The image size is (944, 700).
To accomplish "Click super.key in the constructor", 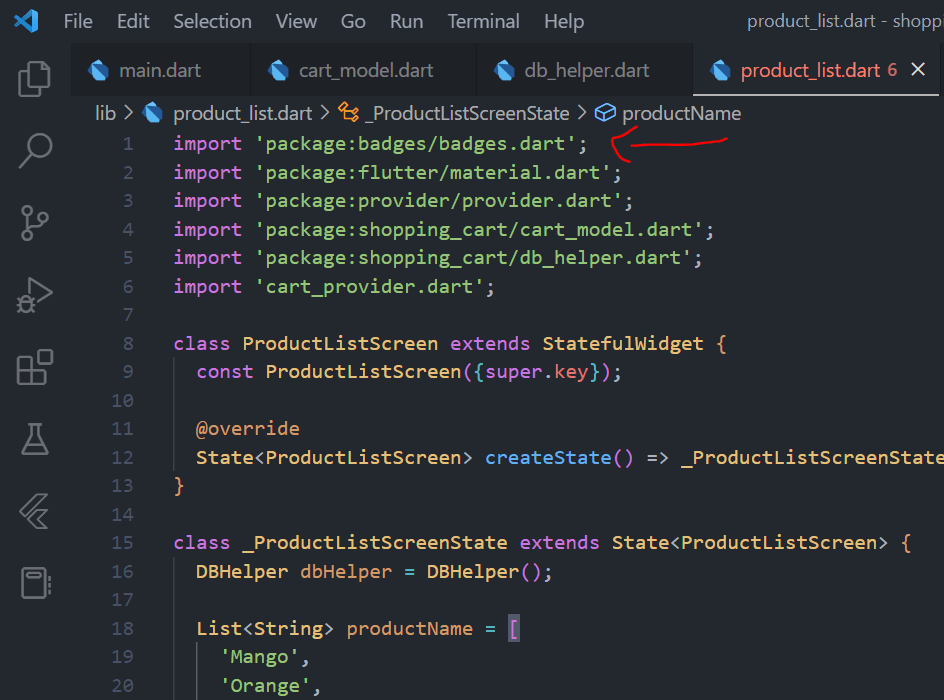I will (x=536, y=372).
